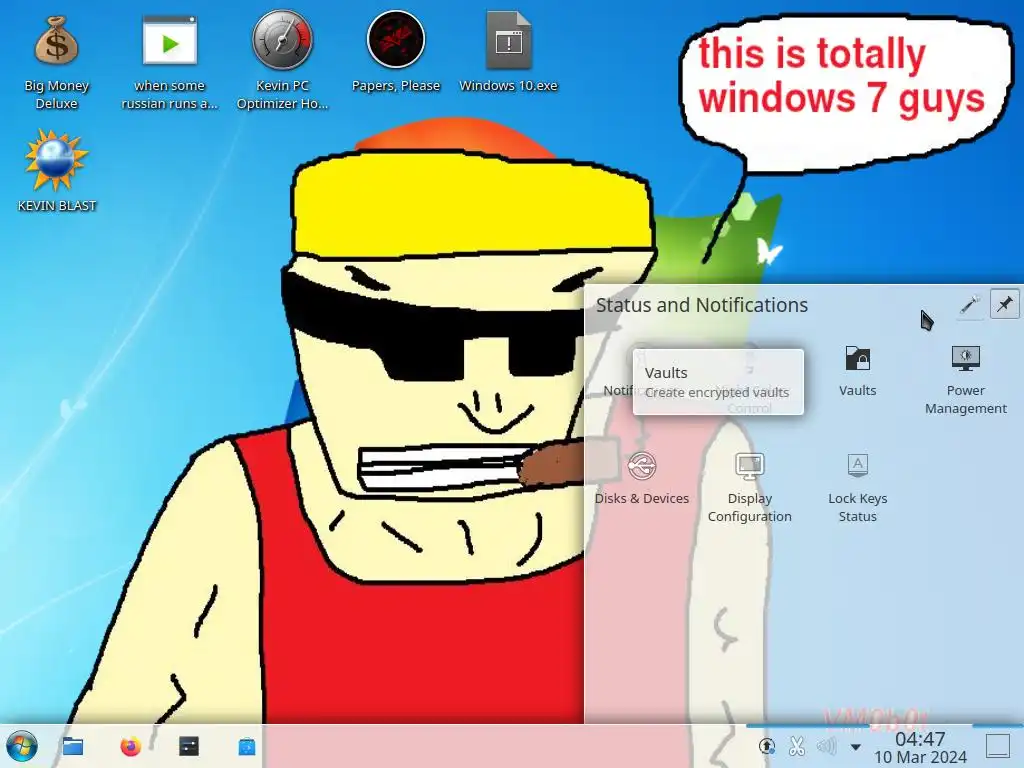
Task: Open the dark terminal-style taskbar launcher
Action: [189, 746]
